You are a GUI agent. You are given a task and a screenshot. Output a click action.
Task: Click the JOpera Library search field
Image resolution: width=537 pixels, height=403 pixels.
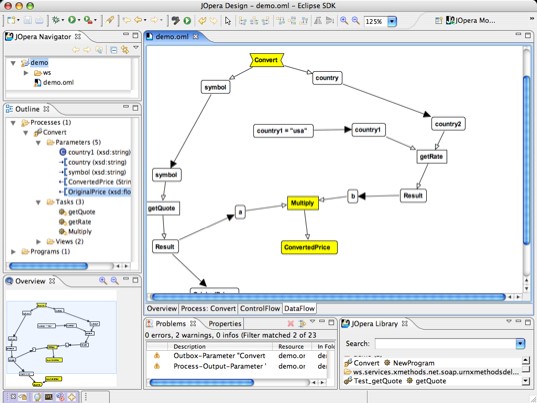445,343
